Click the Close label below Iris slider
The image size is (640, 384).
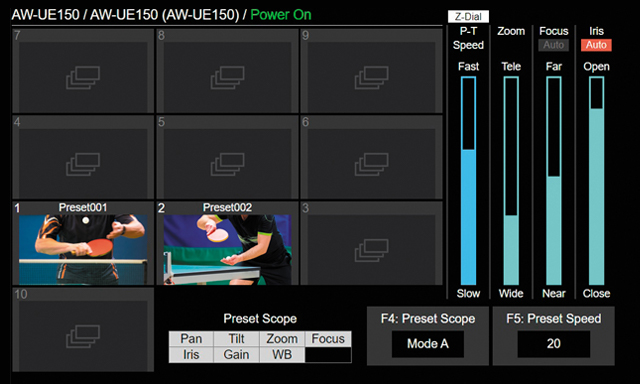click(596, 293)
